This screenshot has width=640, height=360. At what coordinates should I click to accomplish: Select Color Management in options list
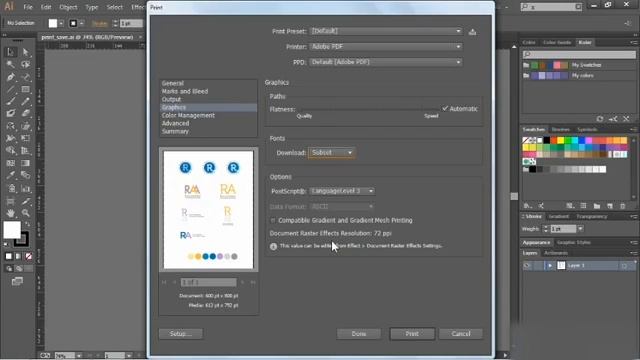[188, 116]
